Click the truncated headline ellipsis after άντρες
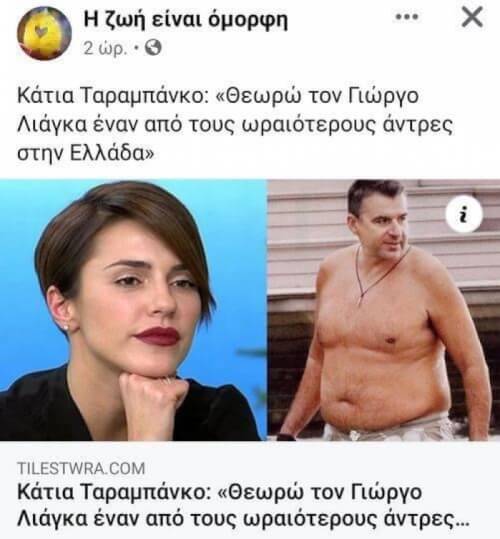500x539 pixels. pyautogui.click(x=462, y=524)
